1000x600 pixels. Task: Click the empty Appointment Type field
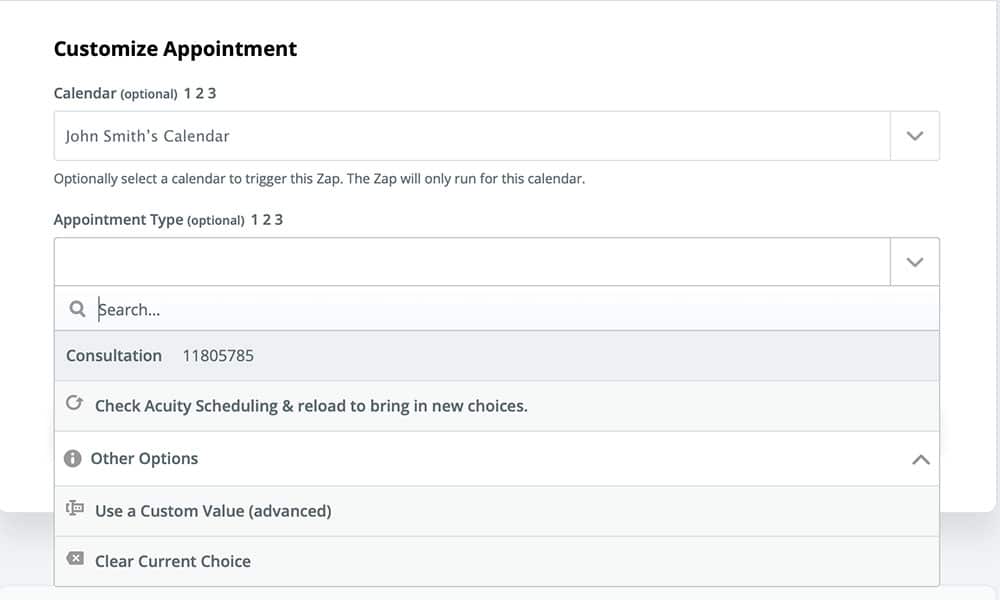click(471, 262)
